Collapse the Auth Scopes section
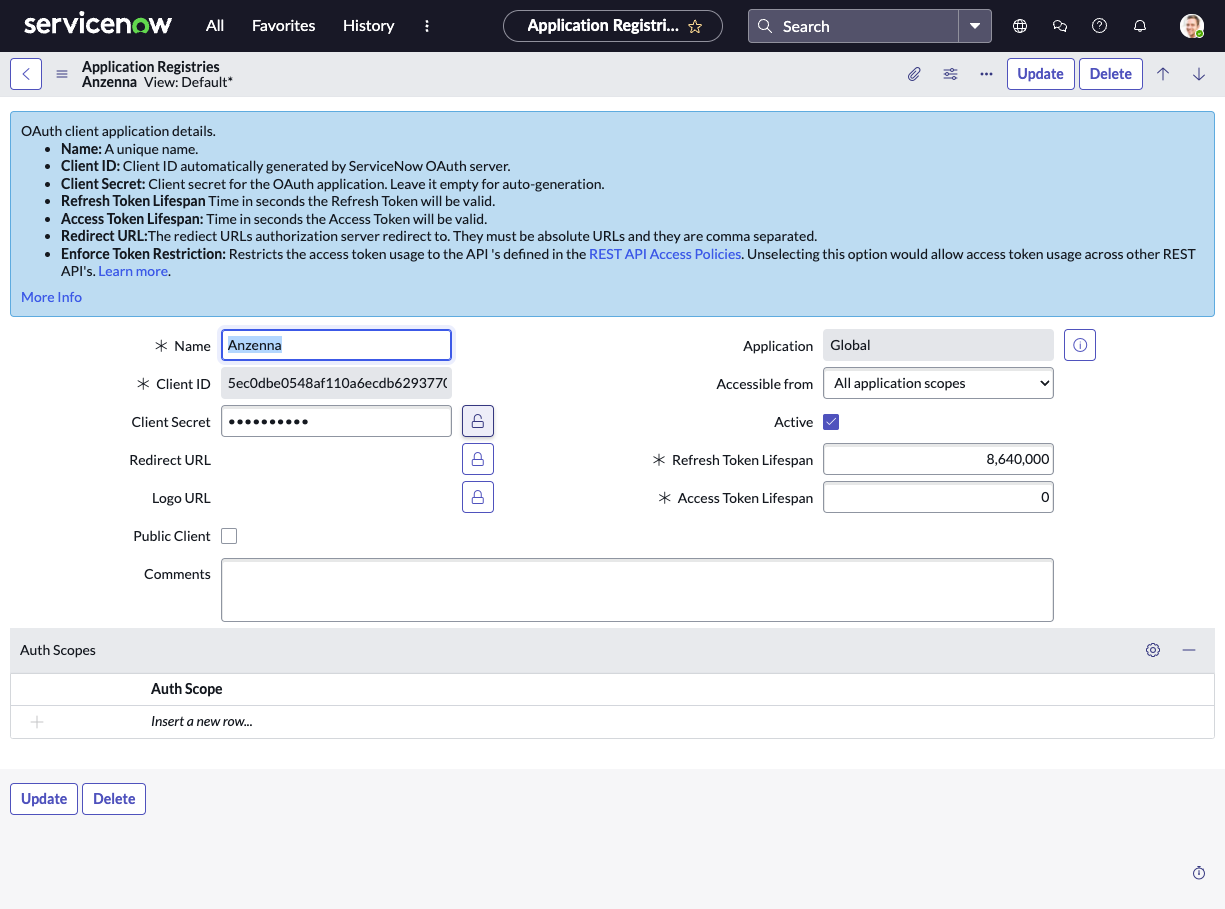Viewport: 1225px width, 909px height. coord(1189,650)
